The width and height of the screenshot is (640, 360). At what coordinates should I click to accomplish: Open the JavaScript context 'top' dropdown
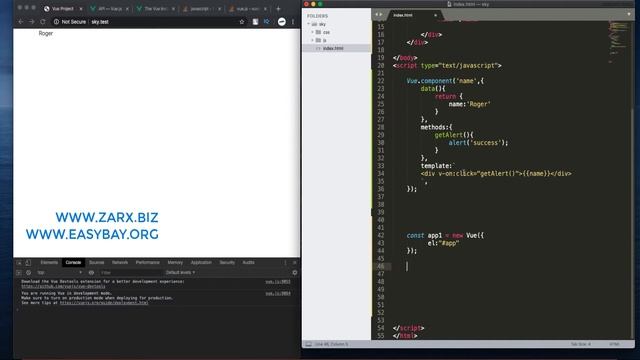[60, 273]
